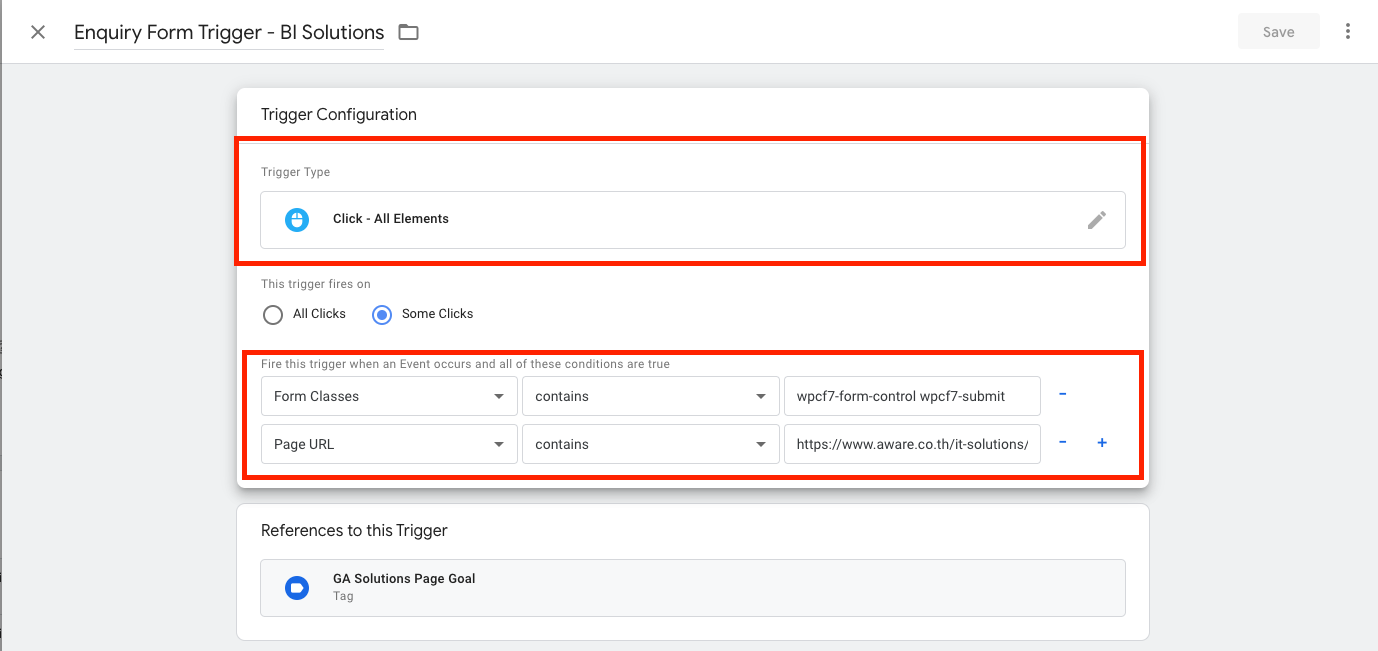Click the Trigger Type label
The width and height of the screenshot is (1378, 651).
[x=295, y=172]
